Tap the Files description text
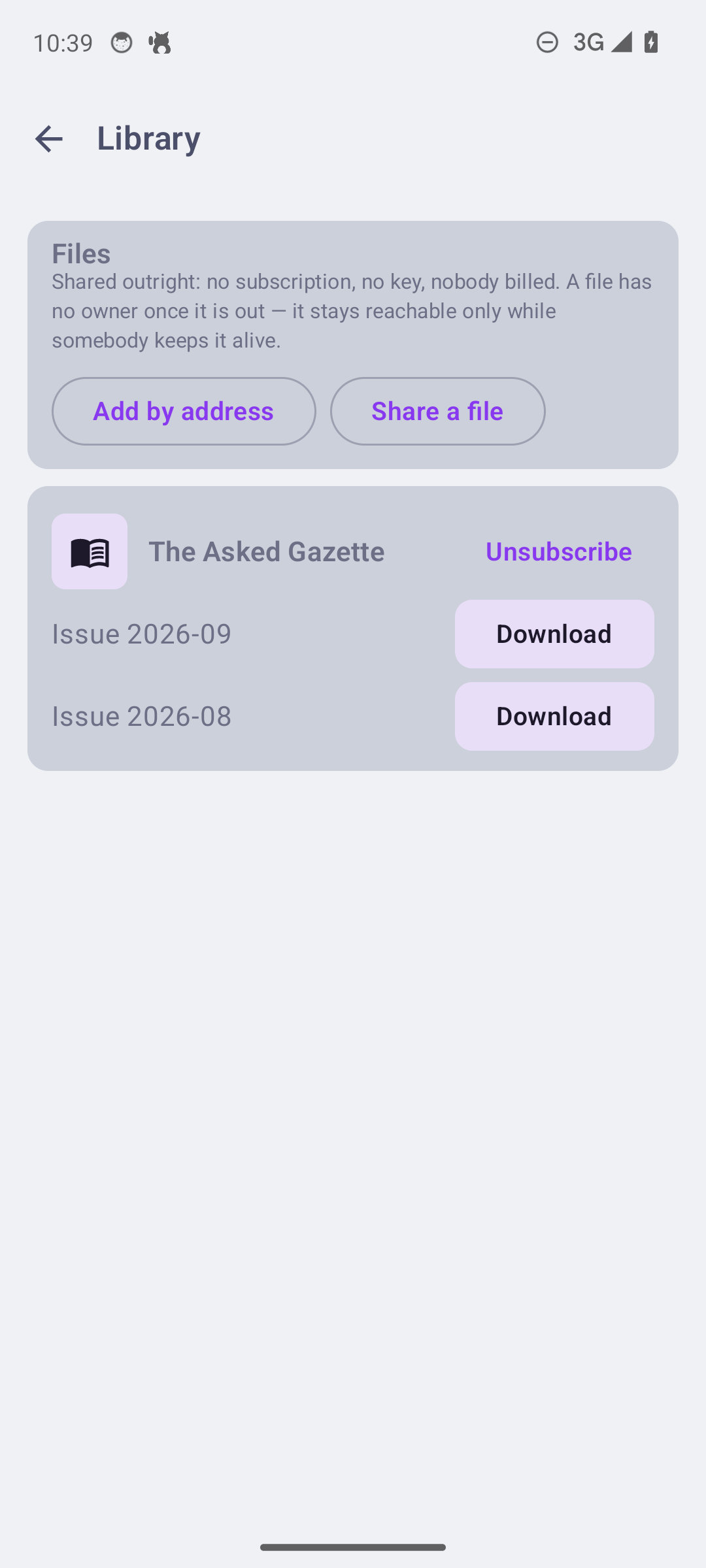 pos(352,311)
